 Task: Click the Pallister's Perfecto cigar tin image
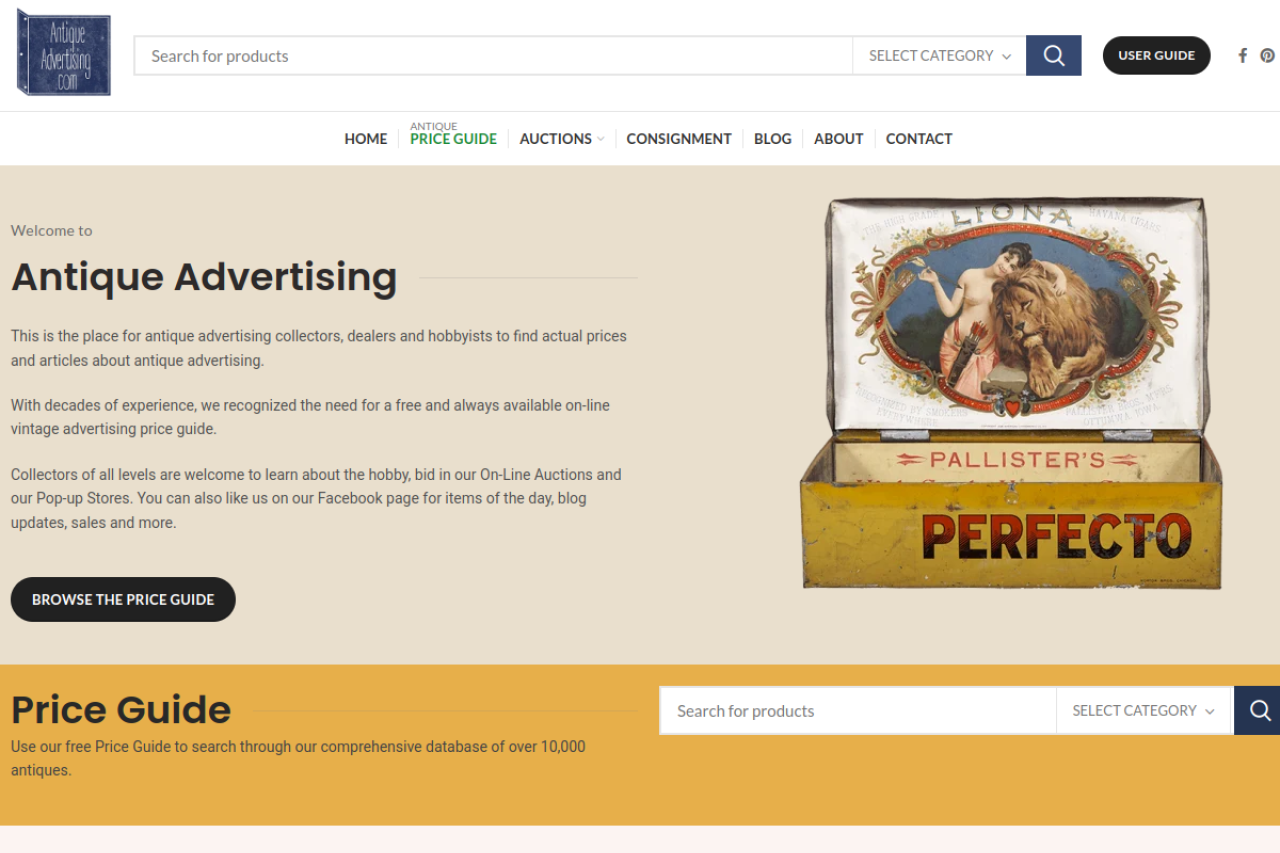point(1012,393)
